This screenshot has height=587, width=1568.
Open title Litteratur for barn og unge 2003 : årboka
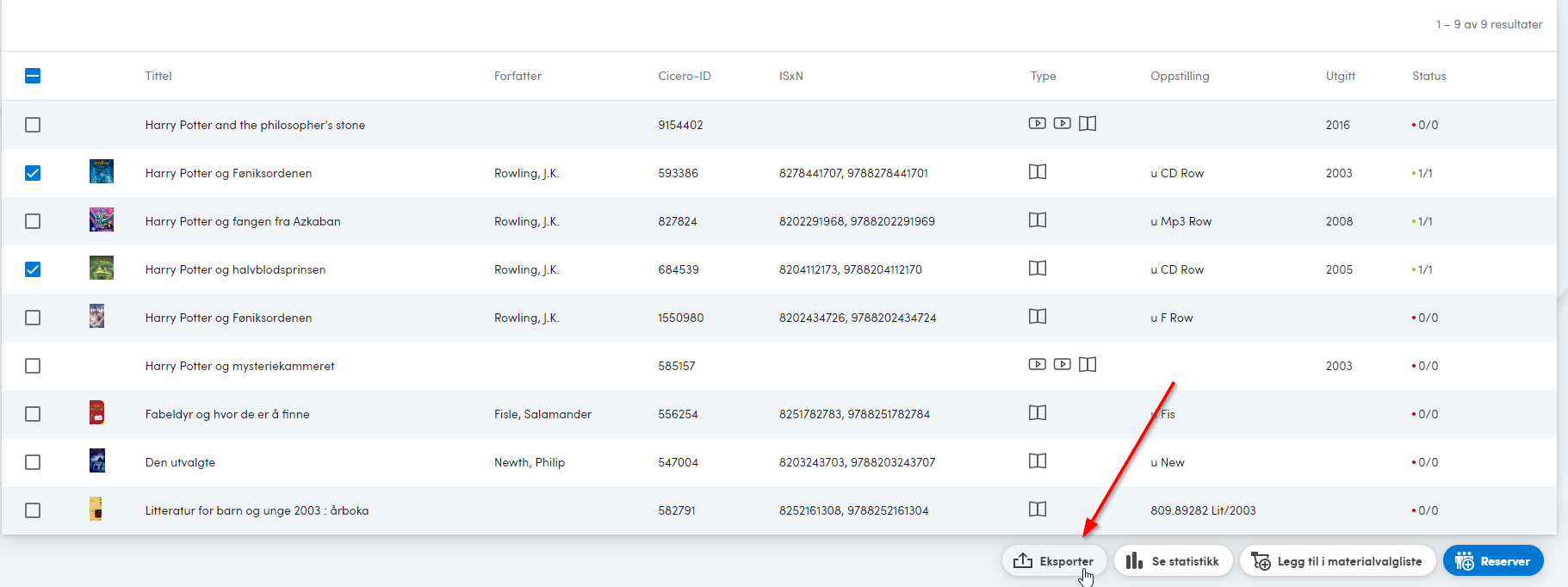pos(257,510)
